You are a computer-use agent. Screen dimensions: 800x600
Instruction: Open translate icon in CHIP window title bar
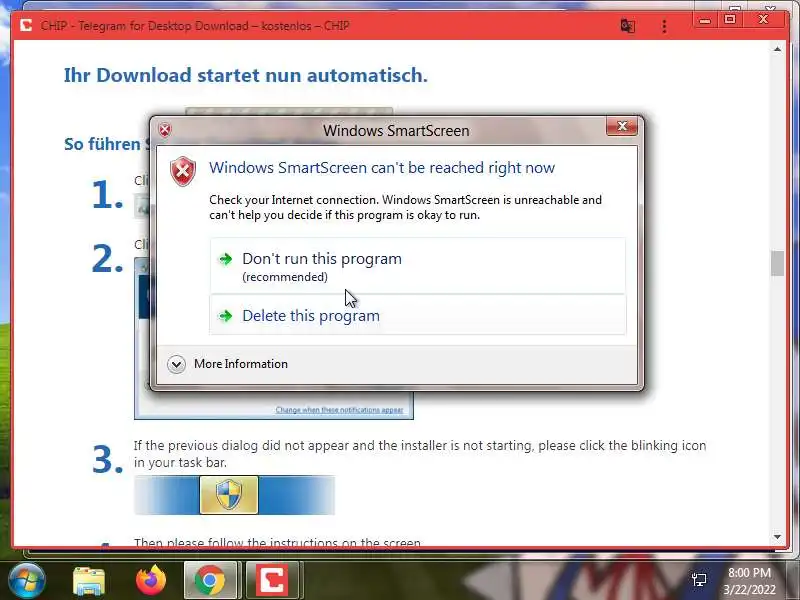[628, 26]
